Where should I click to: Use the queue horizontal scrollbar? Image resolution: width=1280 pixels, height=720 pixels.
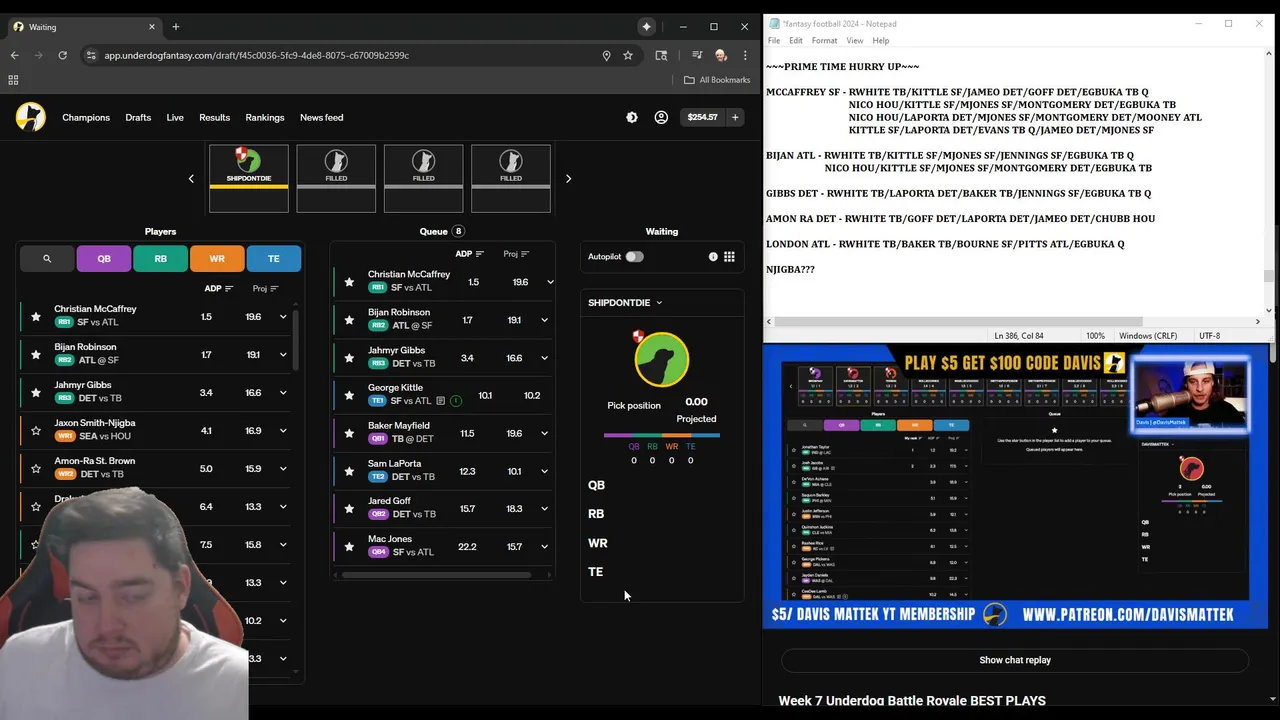[x=436, y=575]
